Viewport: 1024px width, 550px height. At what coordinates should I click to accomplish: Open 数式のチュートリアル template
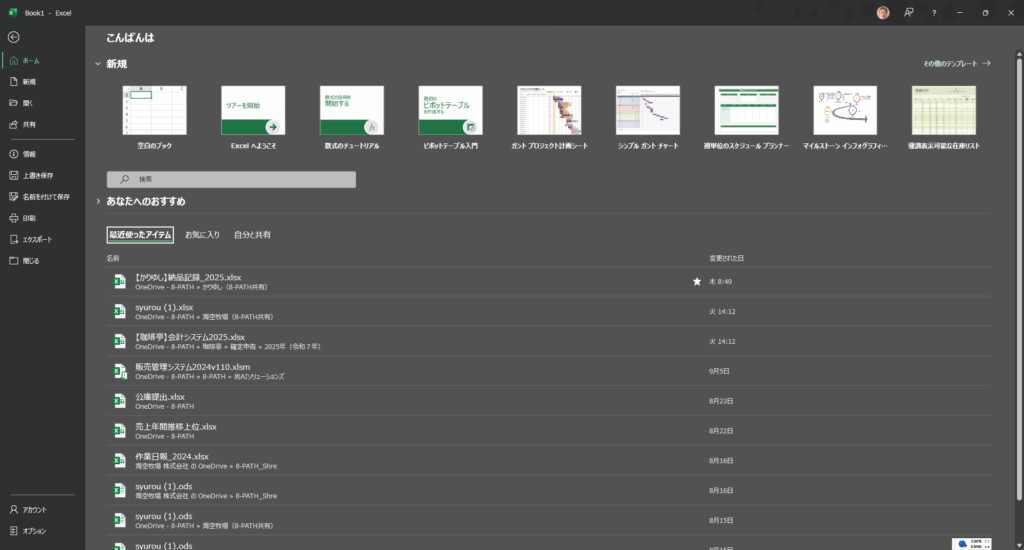(x=352, y=118)
